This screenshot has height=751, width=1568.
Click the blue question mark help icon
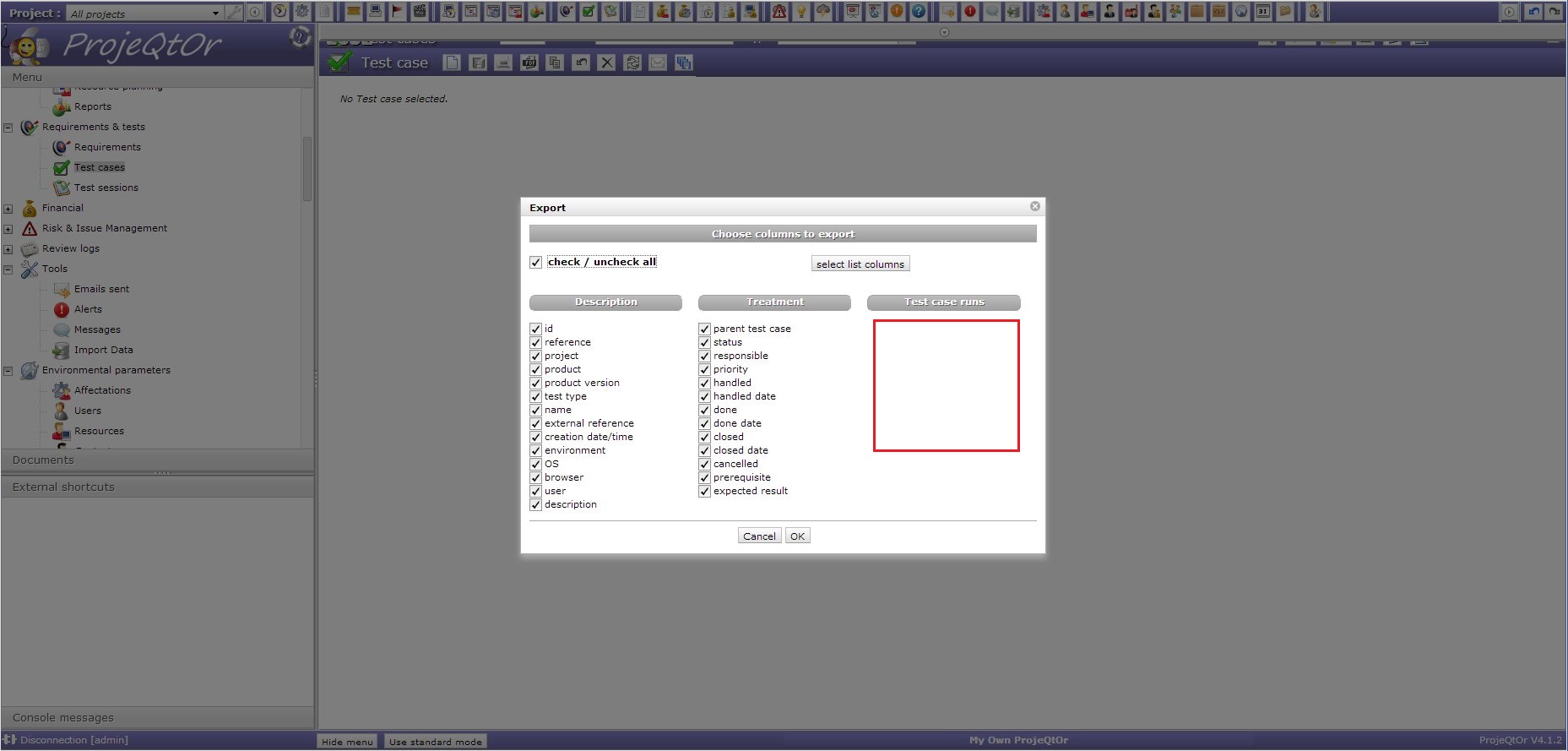919,12
